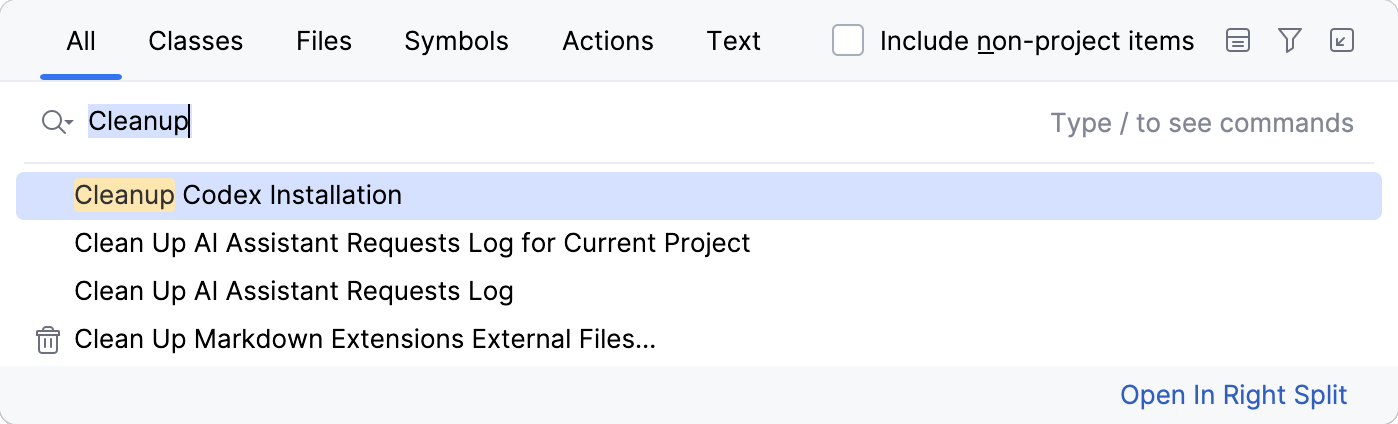Click the Include non-project items label
1398x424 pixels.
pyautogui.click(x=1037, y=41)
